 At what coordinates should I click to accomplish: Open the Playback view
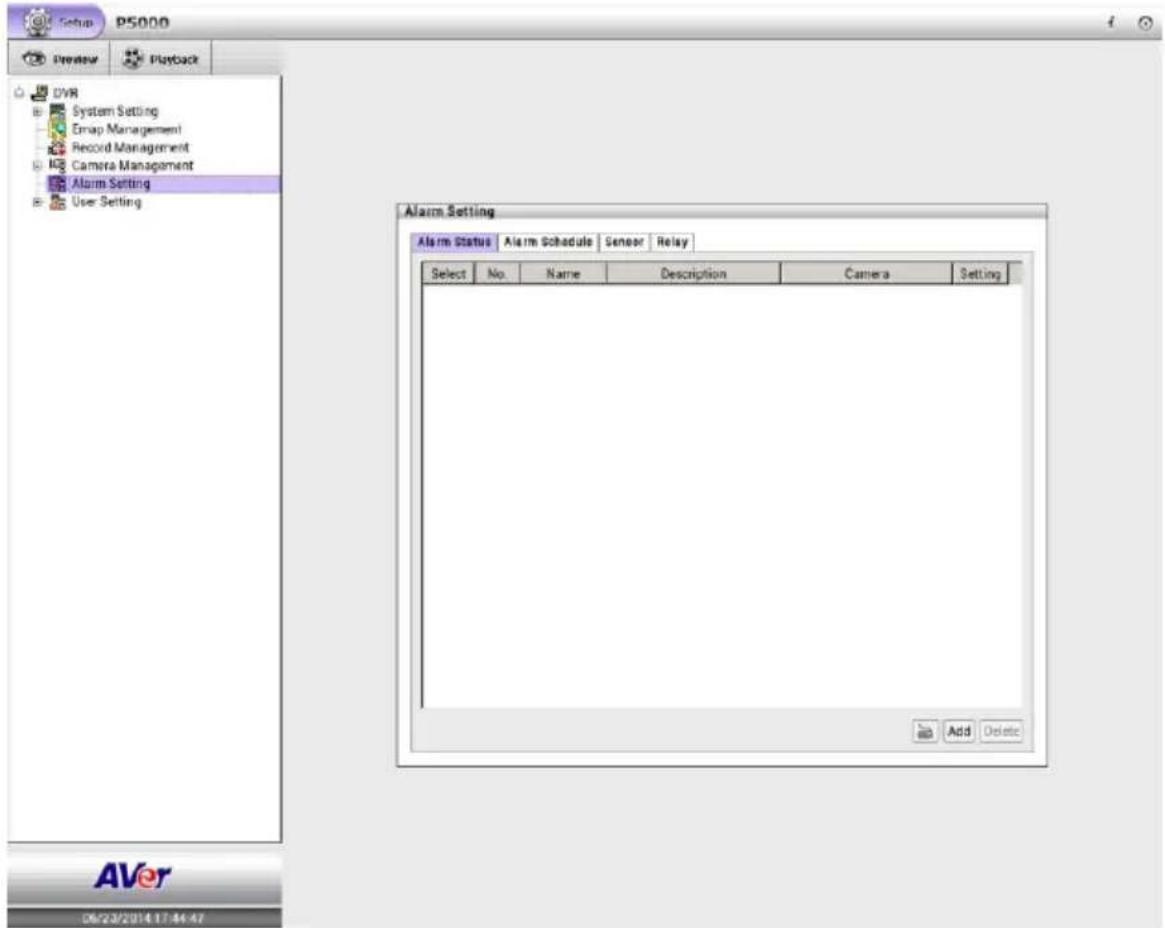point(160,59)
